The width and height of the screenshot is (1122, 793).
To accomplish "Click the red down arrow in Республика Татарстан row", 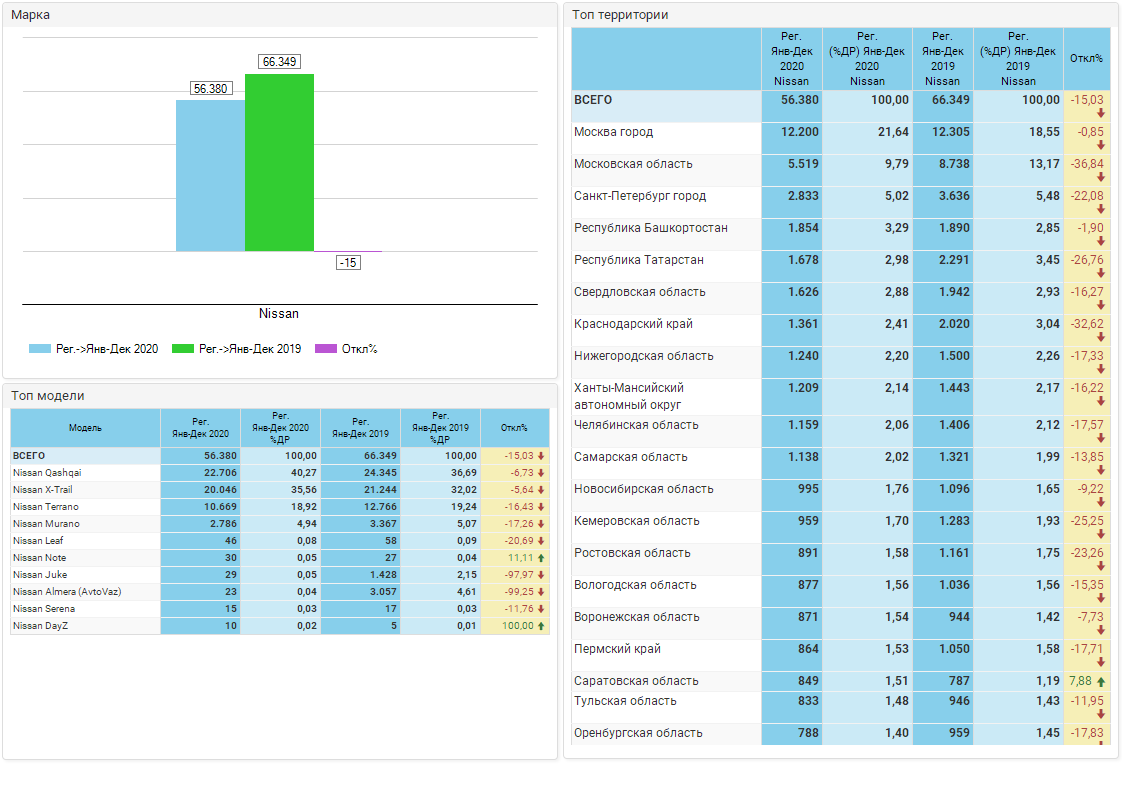I will click(1101, 273).
